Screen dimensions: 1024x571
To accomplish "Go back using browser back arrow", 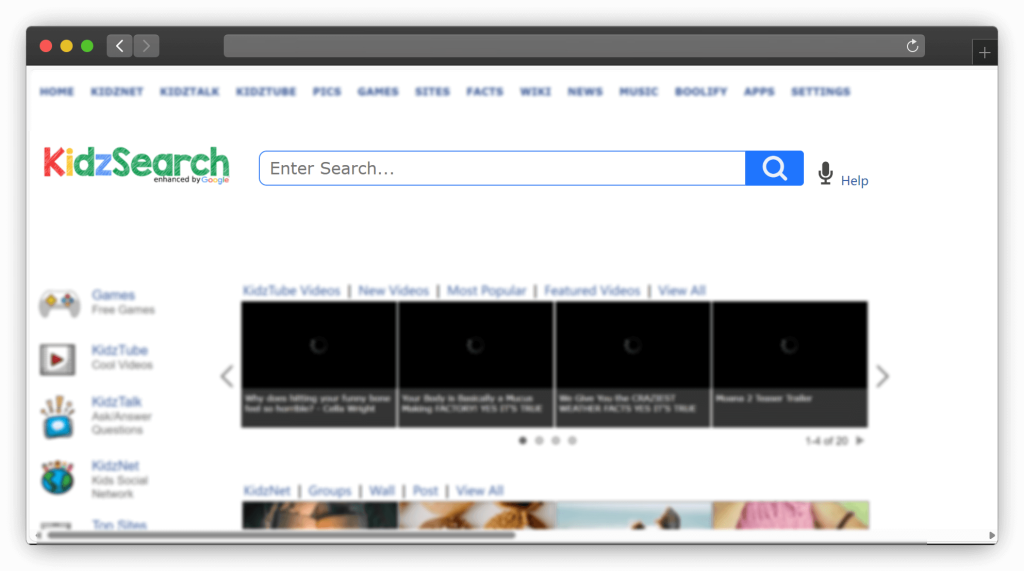I will (x=120, y=46).
